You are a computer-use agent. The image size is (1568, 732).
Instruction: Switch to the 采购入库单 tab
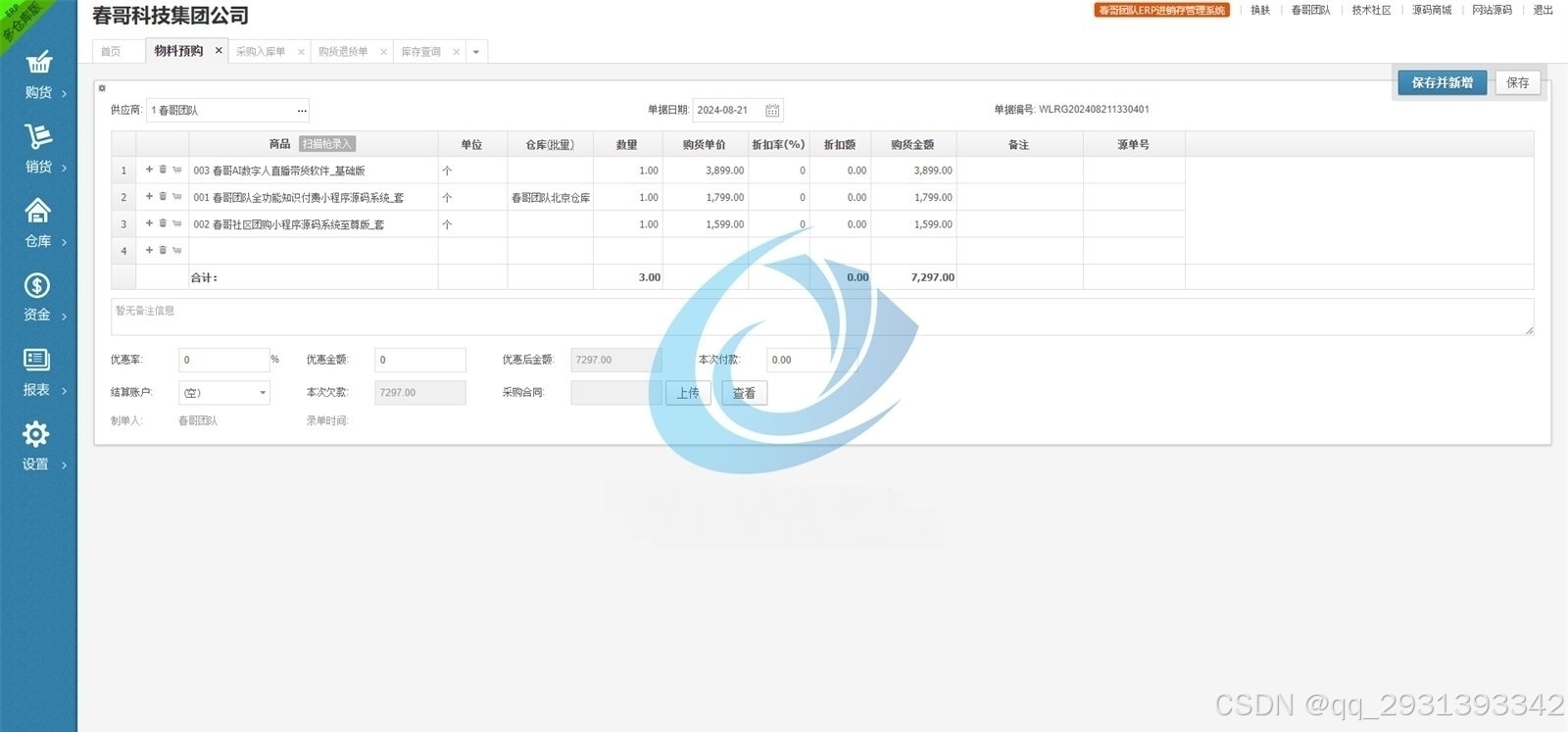click(261, 52)
